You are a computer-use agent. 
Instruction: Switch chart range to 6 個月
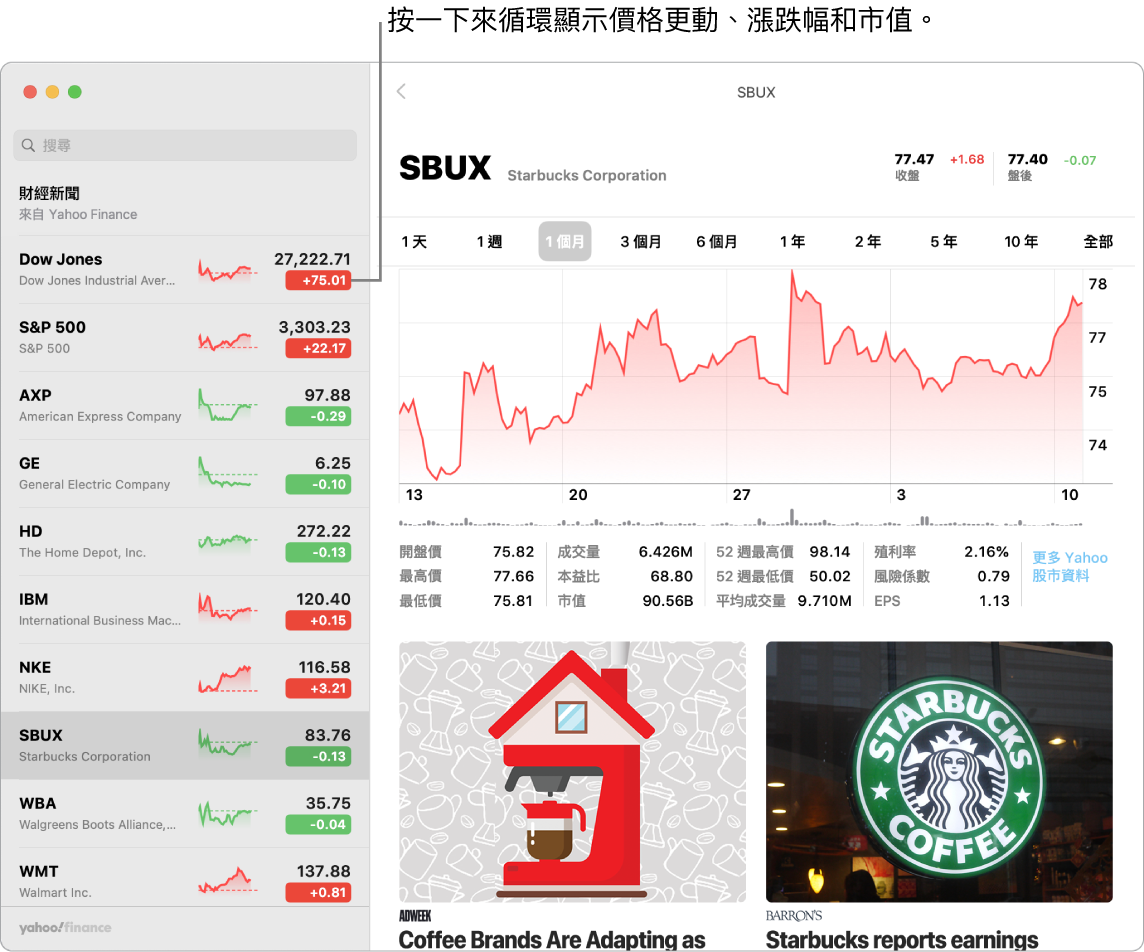click(x=716, y=241)
